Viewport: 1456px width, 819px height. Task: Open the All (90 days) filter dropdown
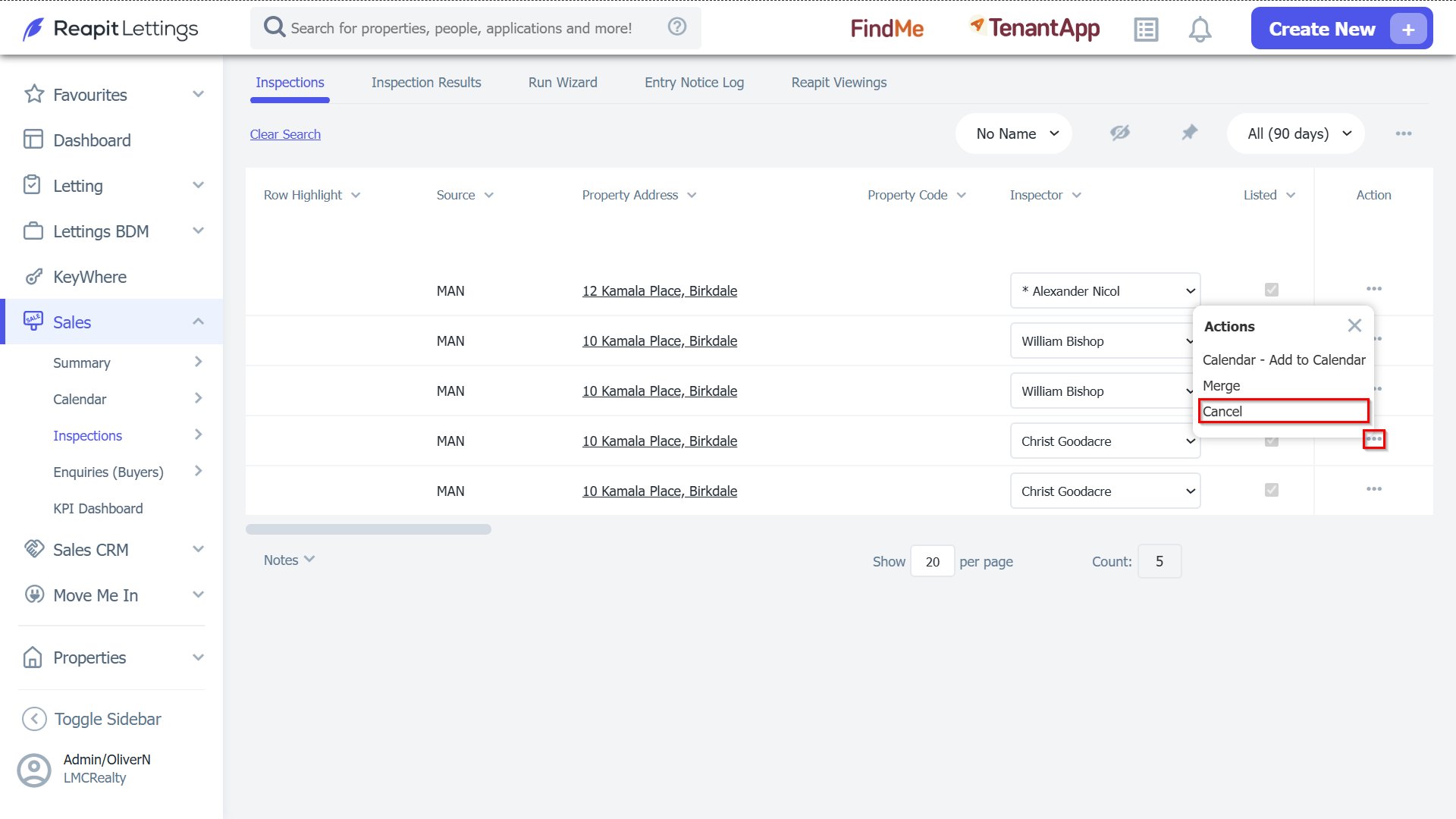(x=1296, y=133)
